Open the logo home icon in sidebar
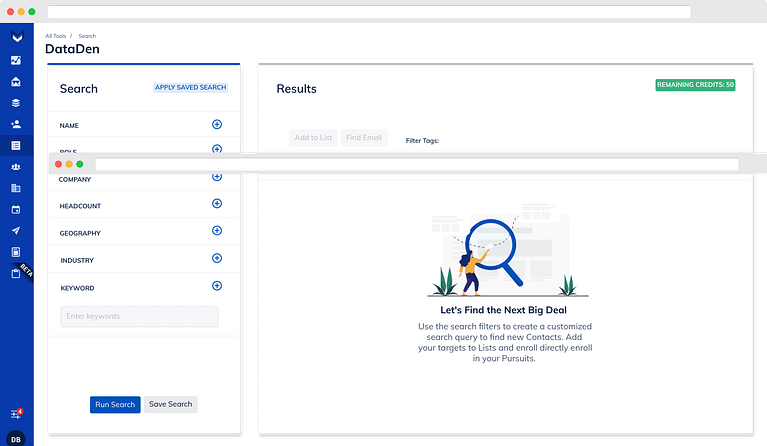 click(x=17, y=37)
